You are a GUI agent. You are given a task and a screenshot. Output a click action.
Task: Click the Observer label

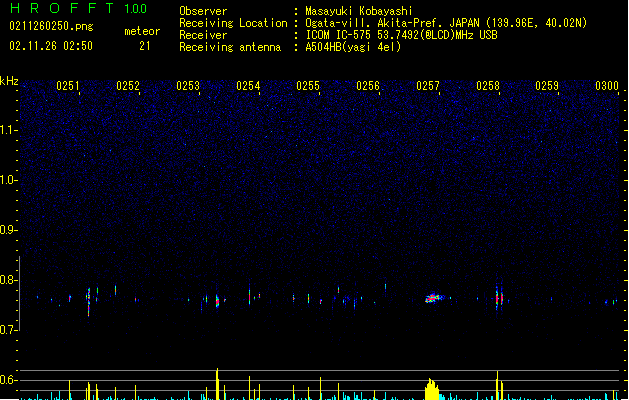point(203,11)
